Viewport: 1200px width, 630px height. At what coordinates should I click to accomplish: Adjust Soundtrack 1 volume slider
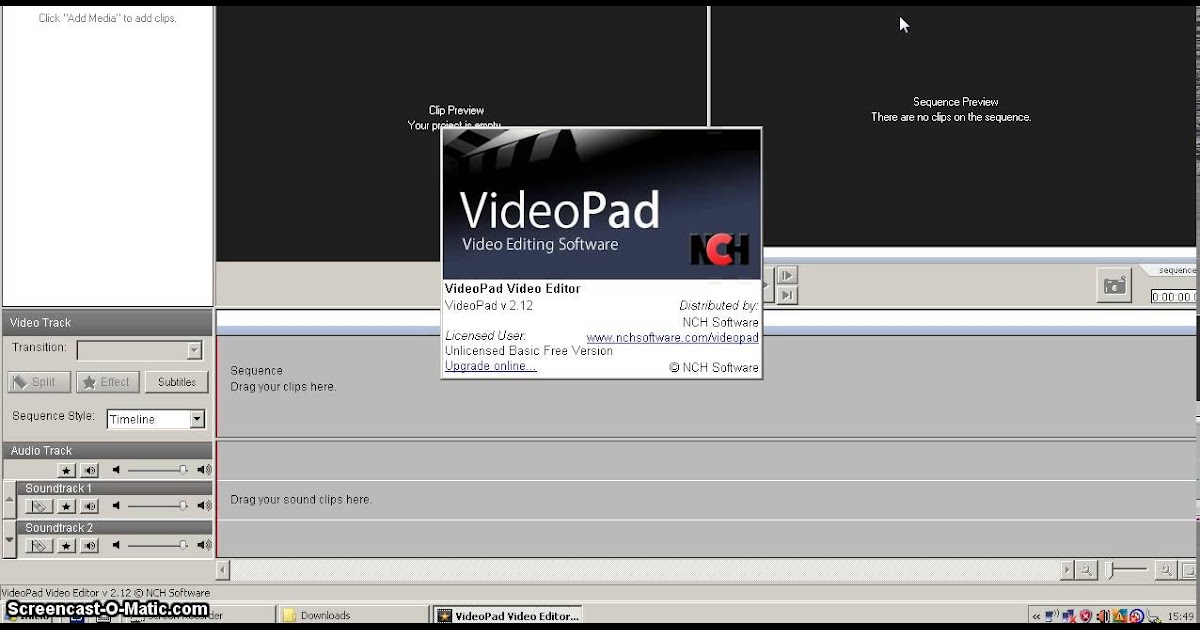tap(158, 507)
